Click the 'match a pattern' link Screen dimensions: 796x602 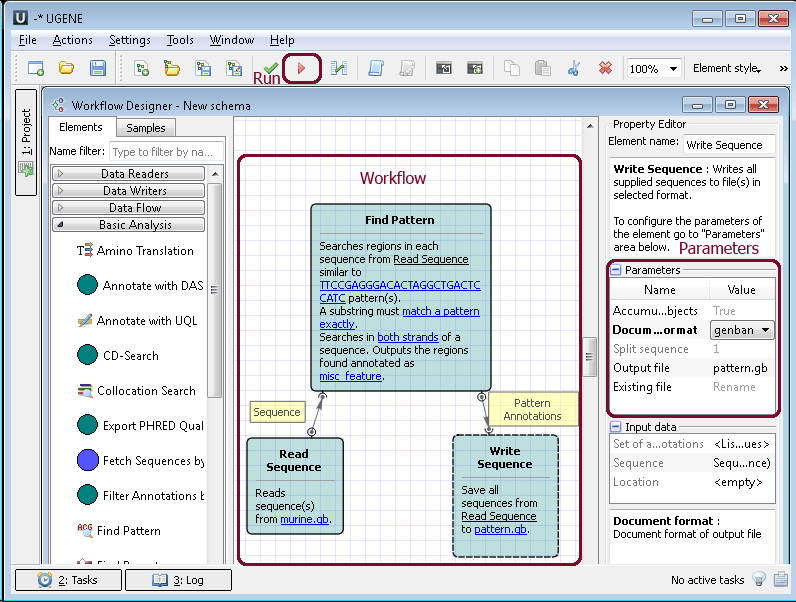(441, 311)
